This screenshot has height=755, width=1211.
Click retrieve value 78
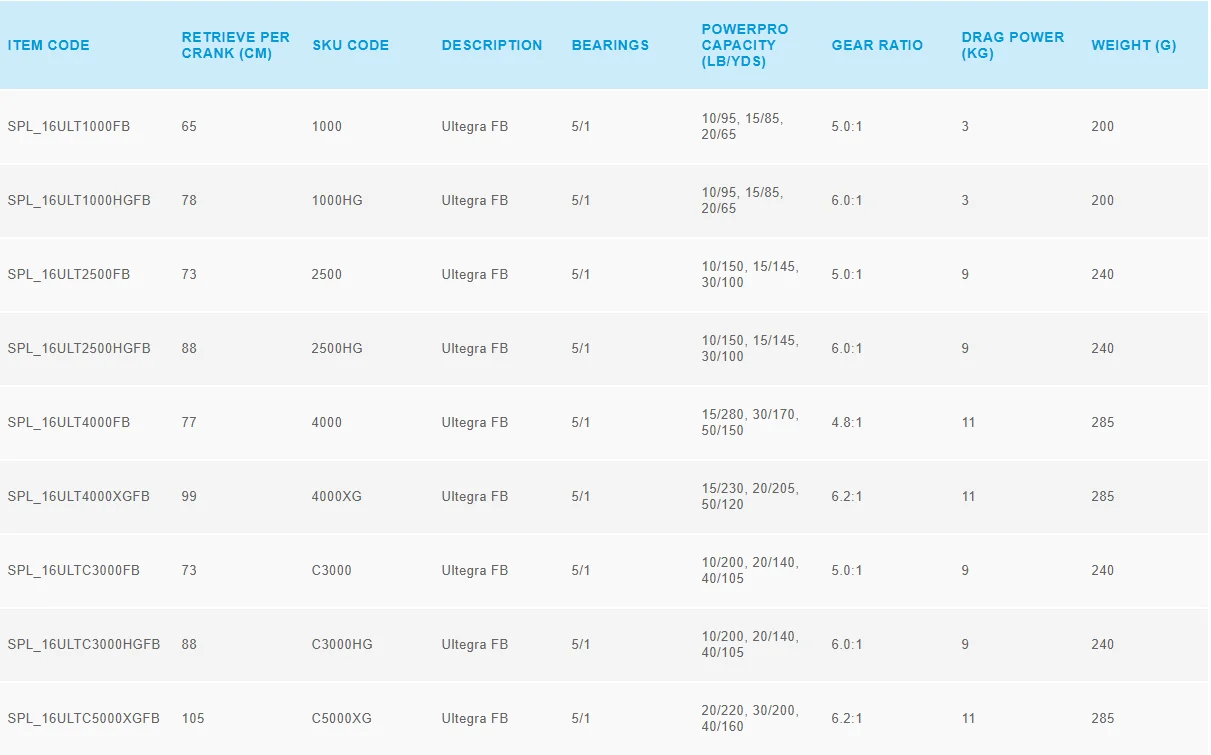(189, 200)
